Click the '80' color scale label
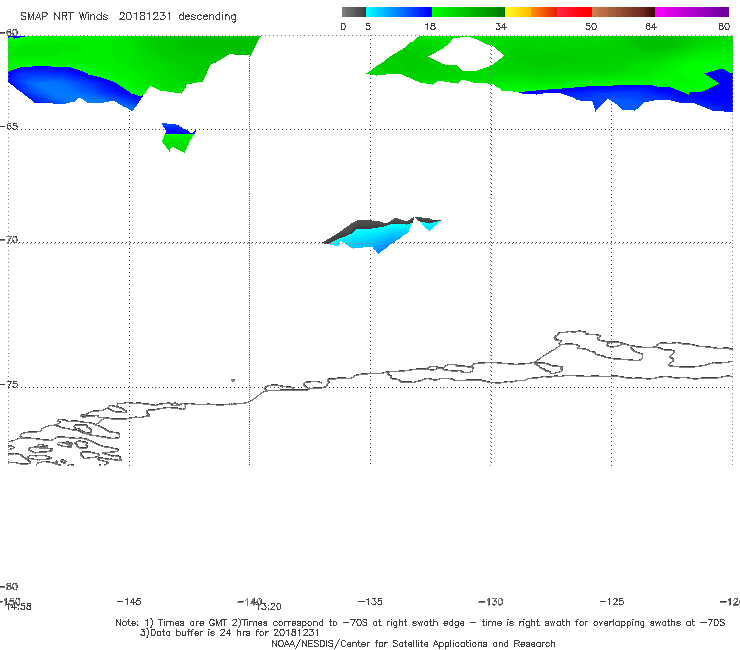This screenshot has height=650, width=740. (724, 27)
